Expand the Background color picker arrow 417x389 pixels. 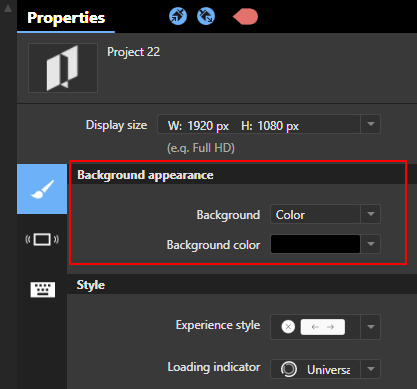pyautogui.click(x=371, y=244)
